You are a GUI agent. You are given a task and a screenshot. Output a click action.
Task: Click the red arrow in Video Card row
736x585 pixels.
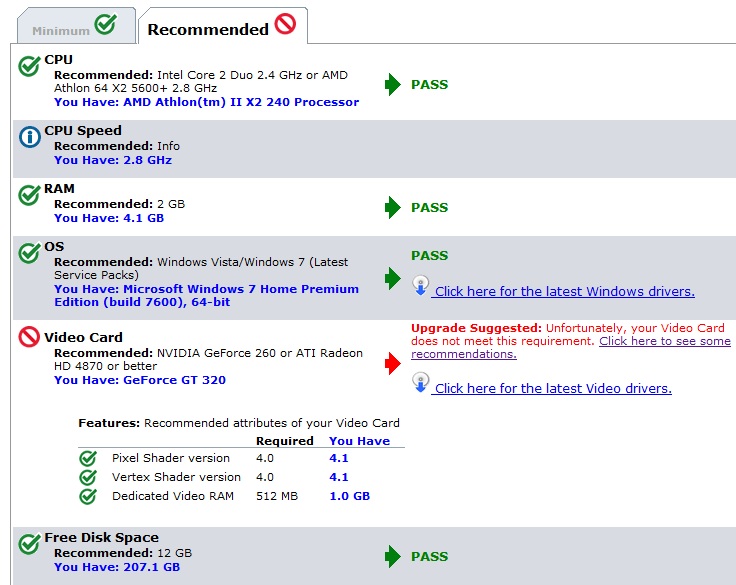[x=392, y=363]
